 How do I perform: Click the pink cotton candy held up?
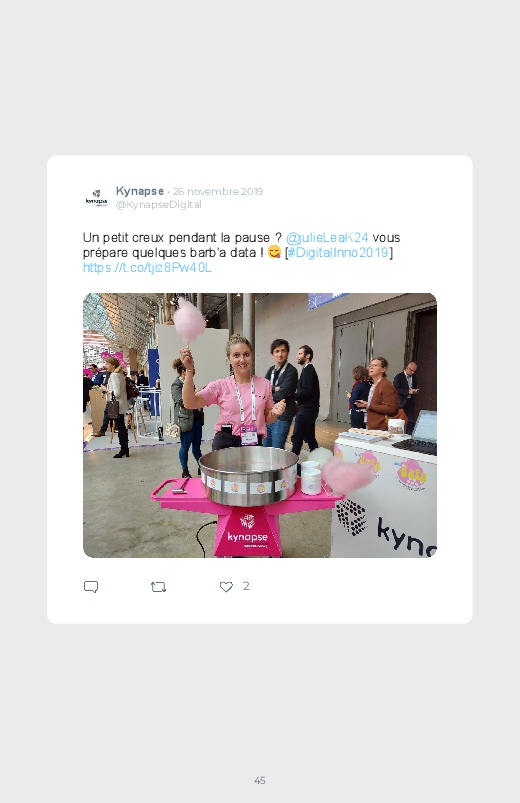tap(189, 320)
